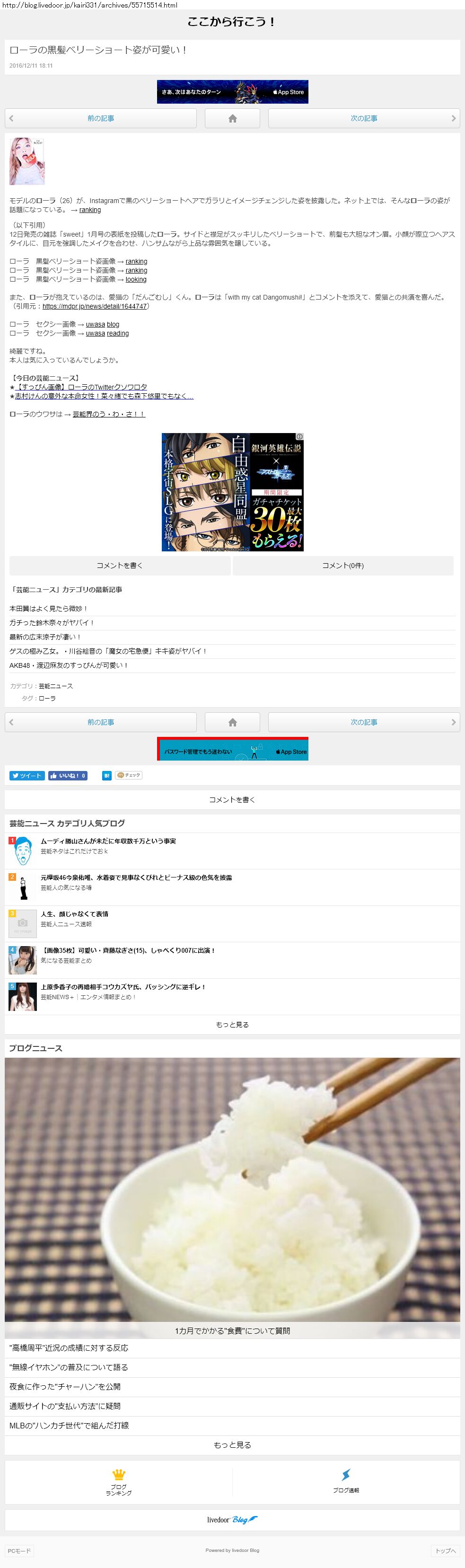This screenshot has width=465, height=1568.
Task: Click the トップへ button
Action: [445, 1550]
